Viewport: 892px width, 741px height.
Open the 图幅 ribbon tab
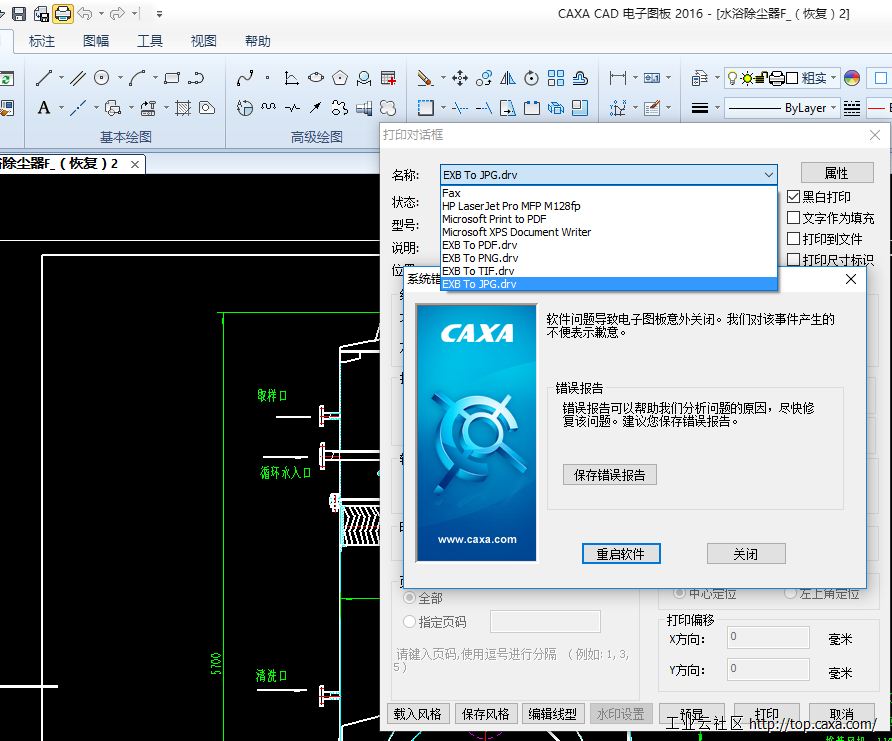click(x=96, y=41)
